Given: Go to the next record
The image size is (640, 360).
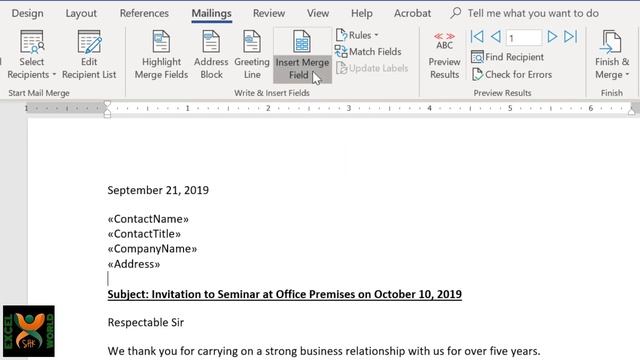Looking at the screenshot, I should point(552,37).
